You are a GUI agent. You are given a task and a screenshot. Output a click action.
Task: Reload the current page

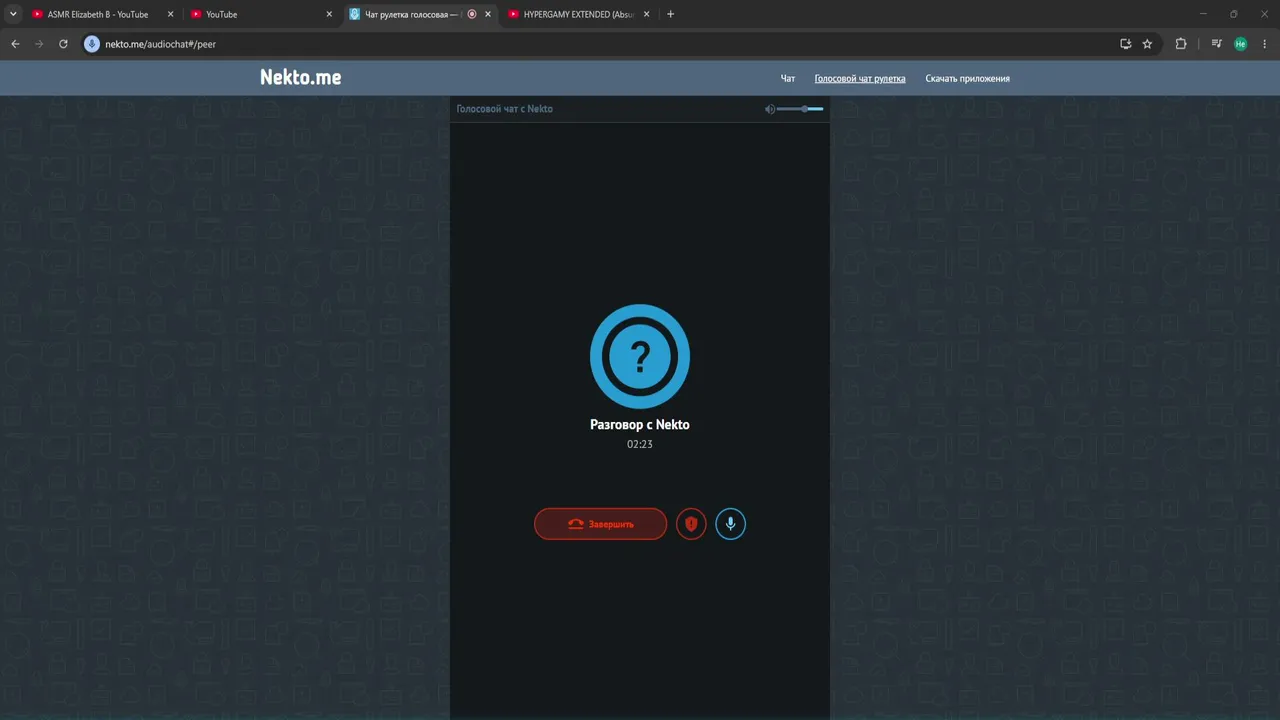tap(63, 44)
